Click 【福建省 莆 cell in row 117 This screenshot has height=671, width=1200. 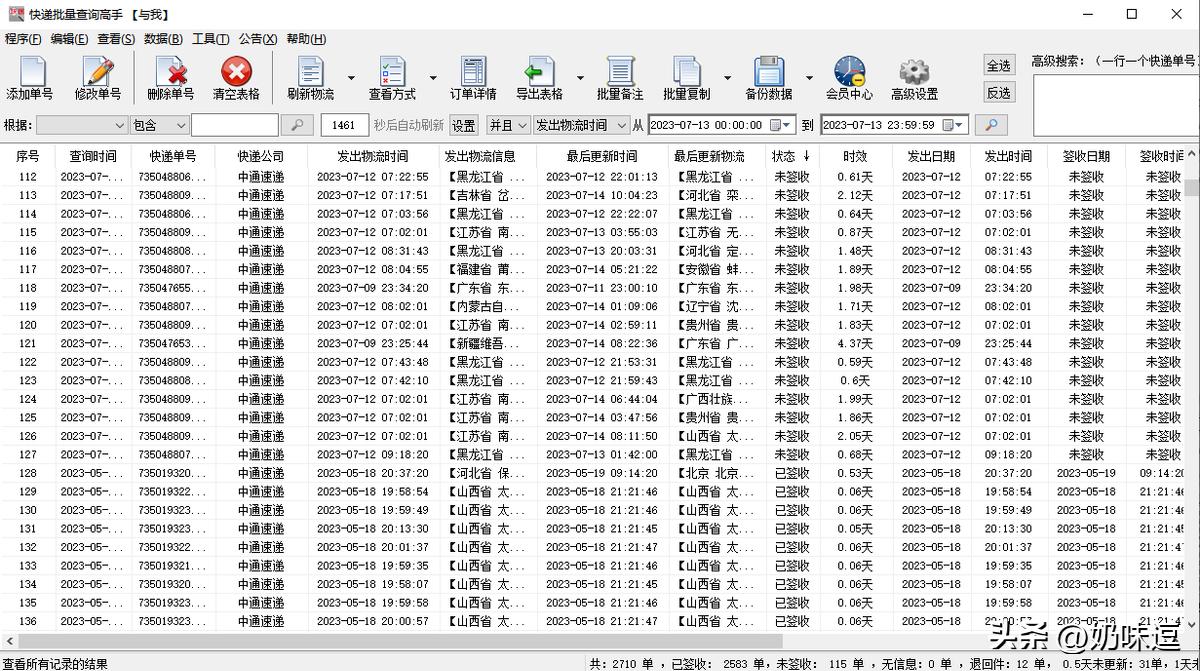click(485, 270)
